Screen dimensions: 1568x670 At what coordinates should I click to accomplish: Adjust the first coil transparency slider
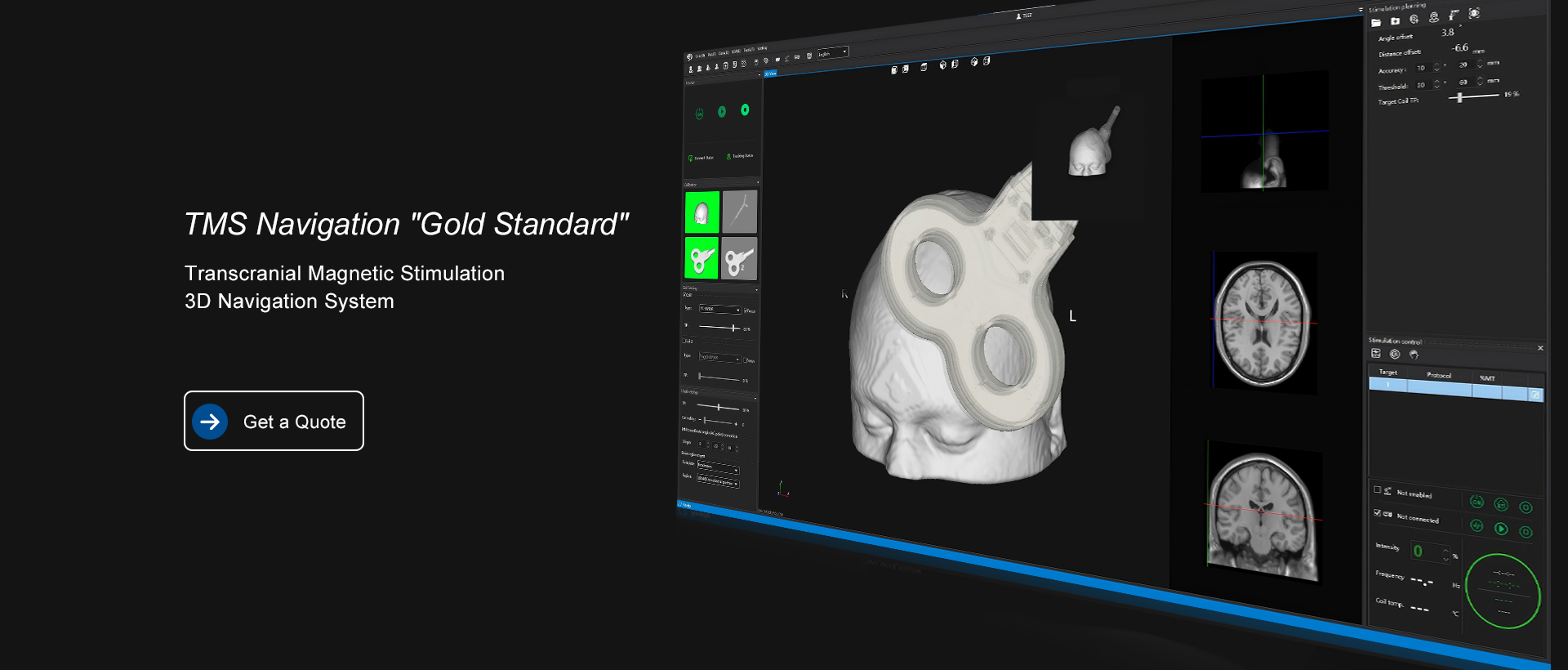coord(719,328)
